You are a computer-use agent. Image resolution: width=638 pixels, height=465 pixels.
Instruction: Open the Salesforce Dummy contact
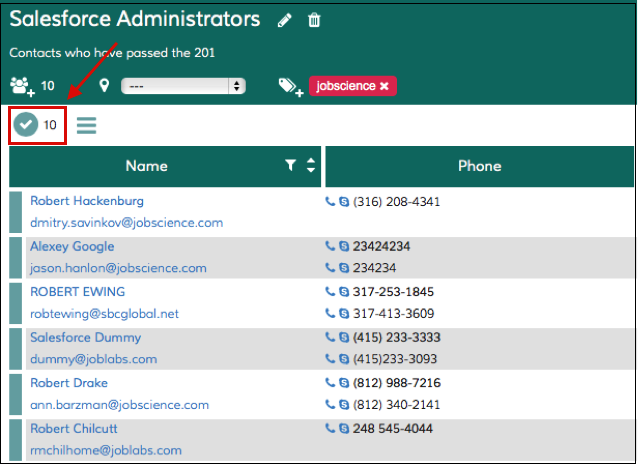pos(85,338)
